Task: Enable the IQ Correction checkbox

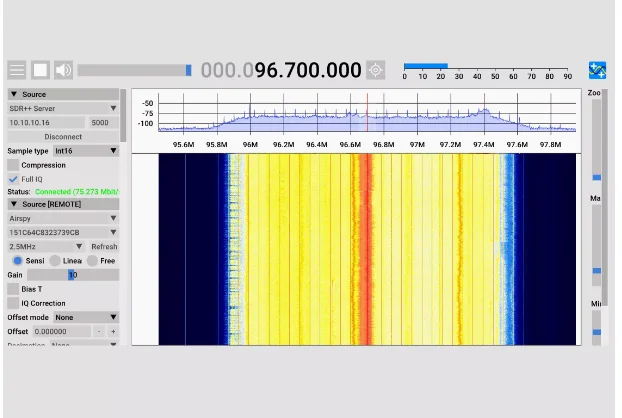Action: click(x=13, y=303)
